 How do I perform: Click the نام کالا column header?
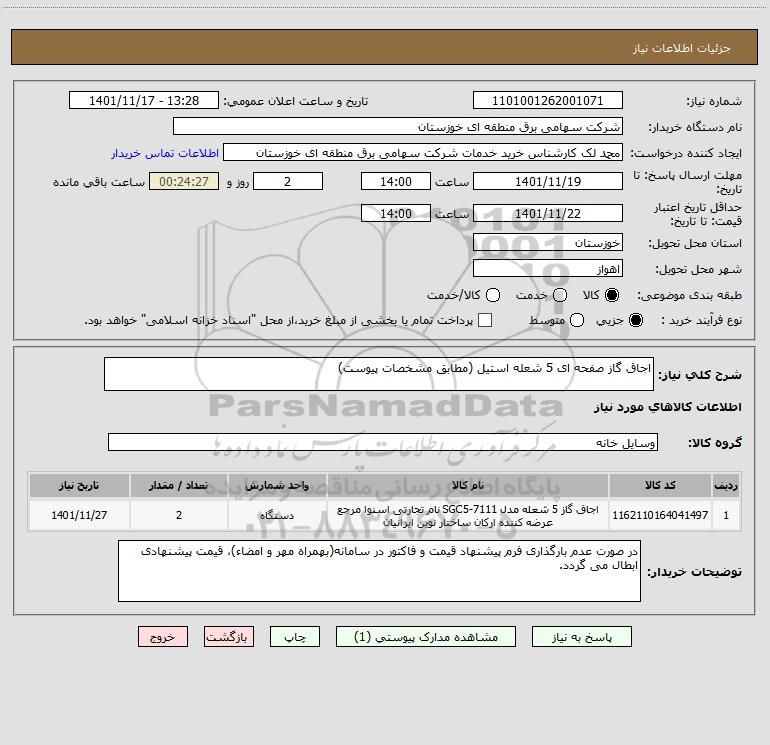[468, 486]
